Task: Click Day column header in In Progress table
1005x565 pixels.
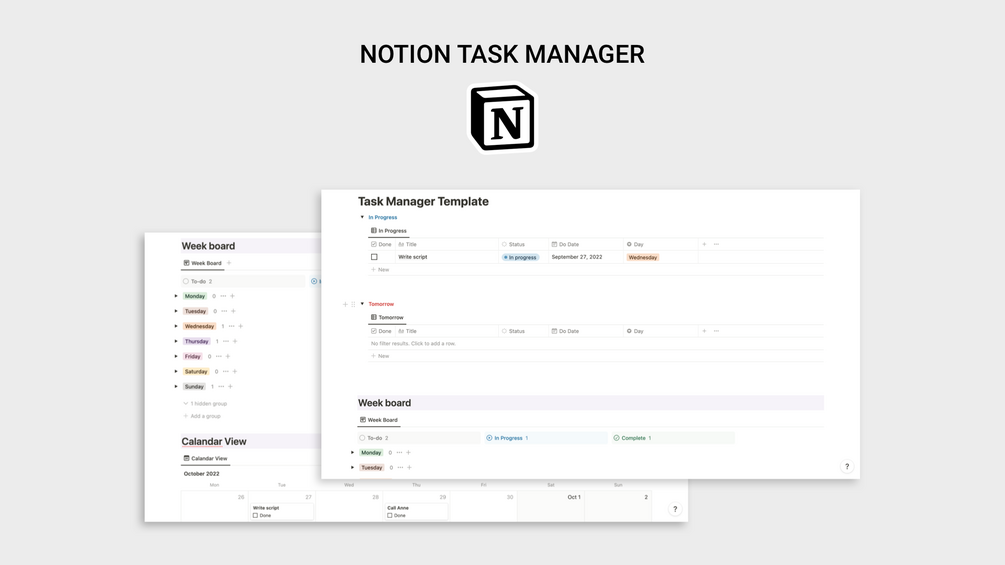Action: click(635, 244)
